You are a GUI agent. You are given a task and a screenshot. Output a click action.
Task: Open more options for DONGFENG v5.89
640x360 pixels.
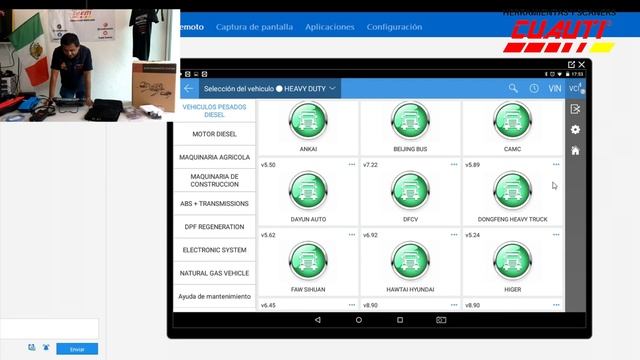[x=556, y=164]
